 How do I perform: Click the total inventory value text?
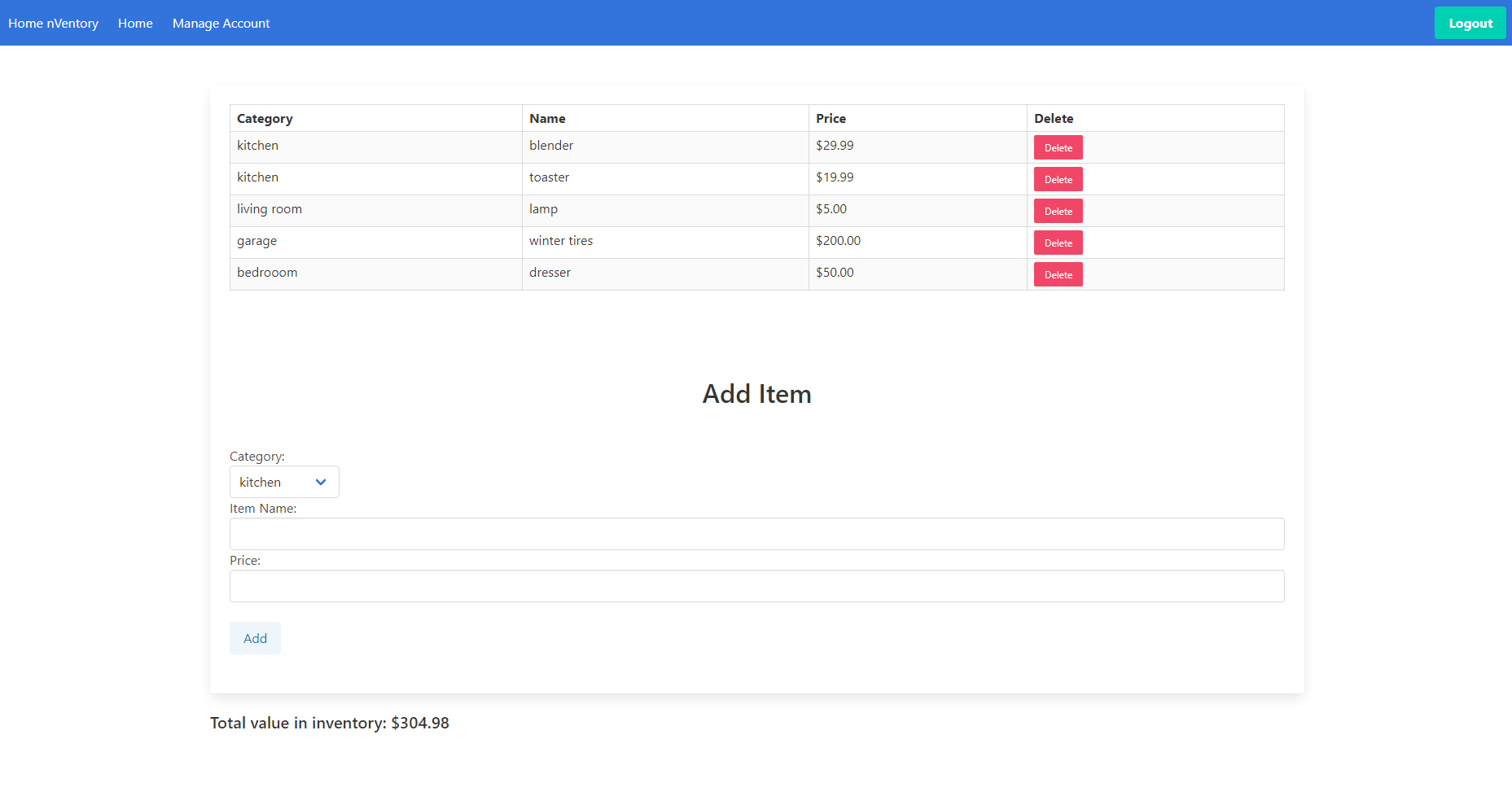tap(330, 723)
